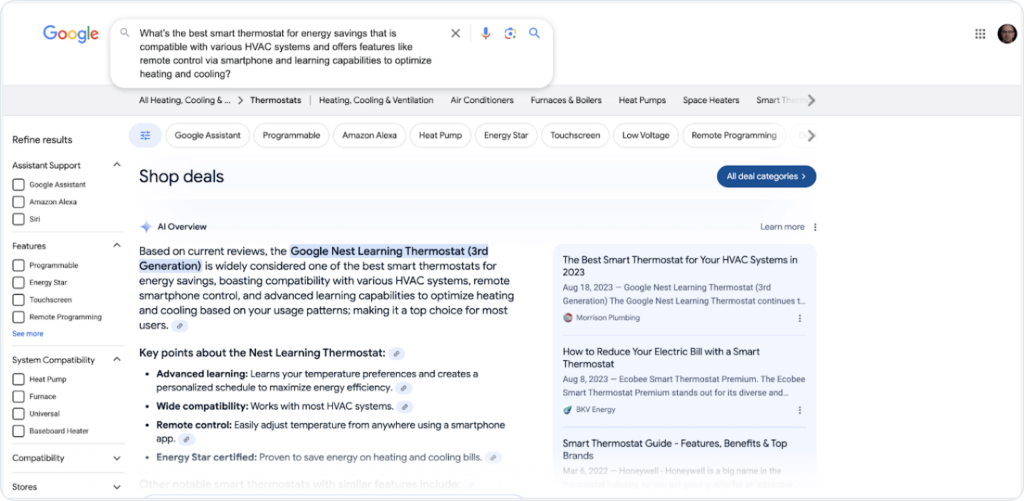Tick the Heat Pump compatibility checkbox

(19, 380)
